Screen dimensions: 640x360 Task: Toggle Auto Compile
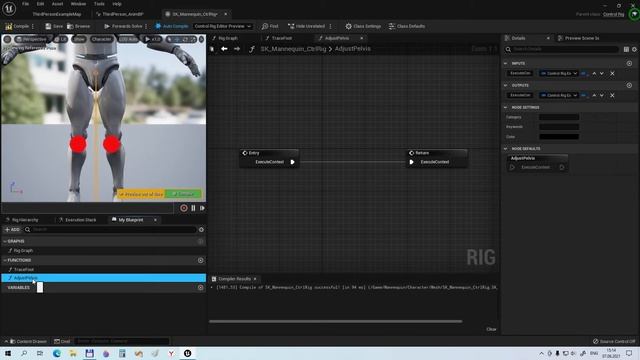tap(171, 26)
